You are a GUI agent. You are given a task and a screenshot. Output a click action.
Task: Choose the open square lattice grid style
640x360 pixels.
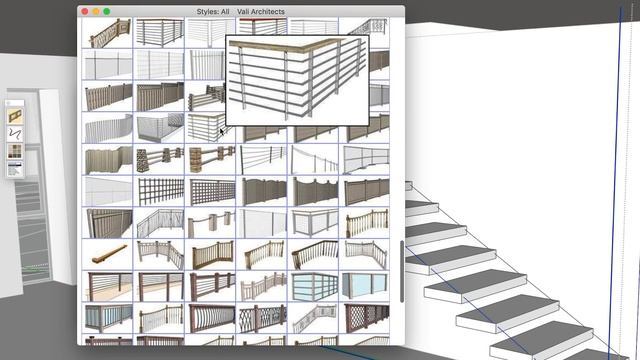point(159,191)
